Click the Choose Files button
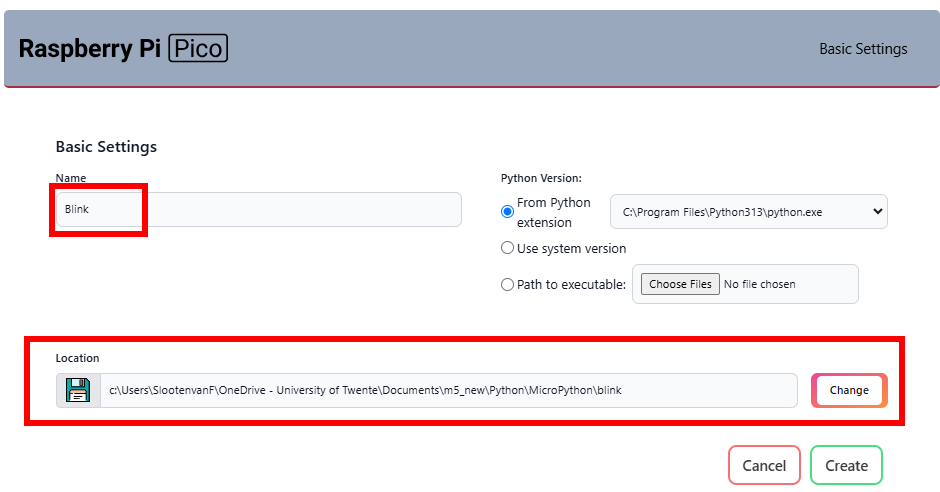The image size is (940, 492). coord(680,284)
